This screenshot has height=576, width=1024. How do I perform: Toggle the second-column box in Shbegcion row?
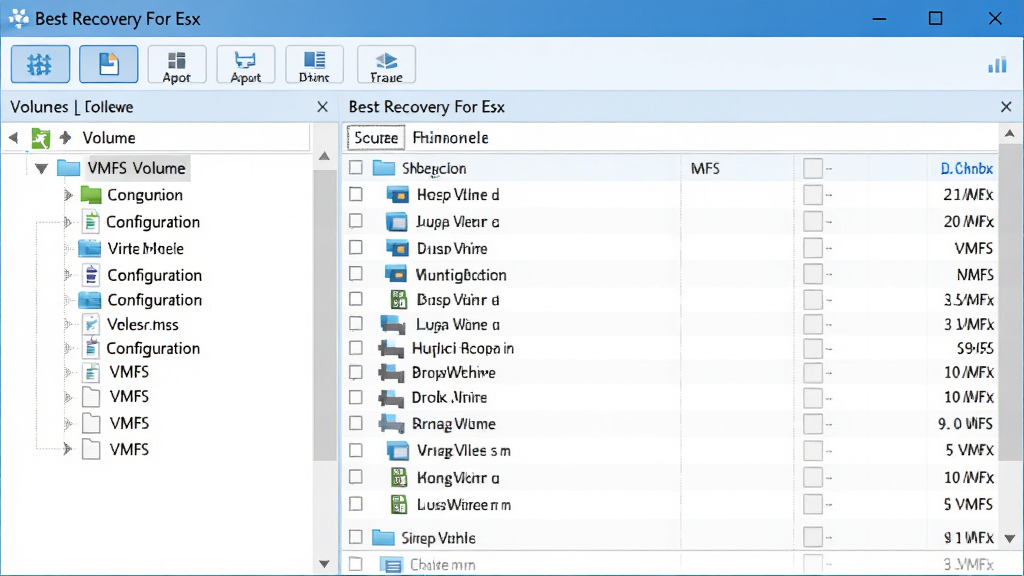[x=813, y=168]
